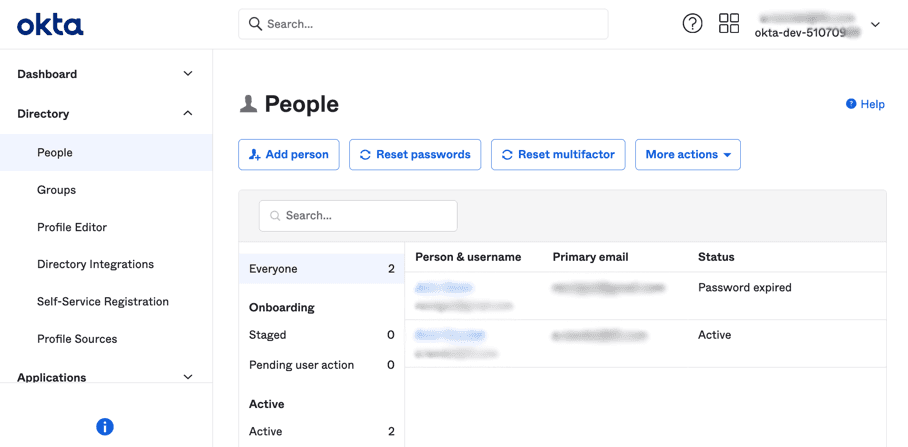Click the People heading person icon

[248, 104]
